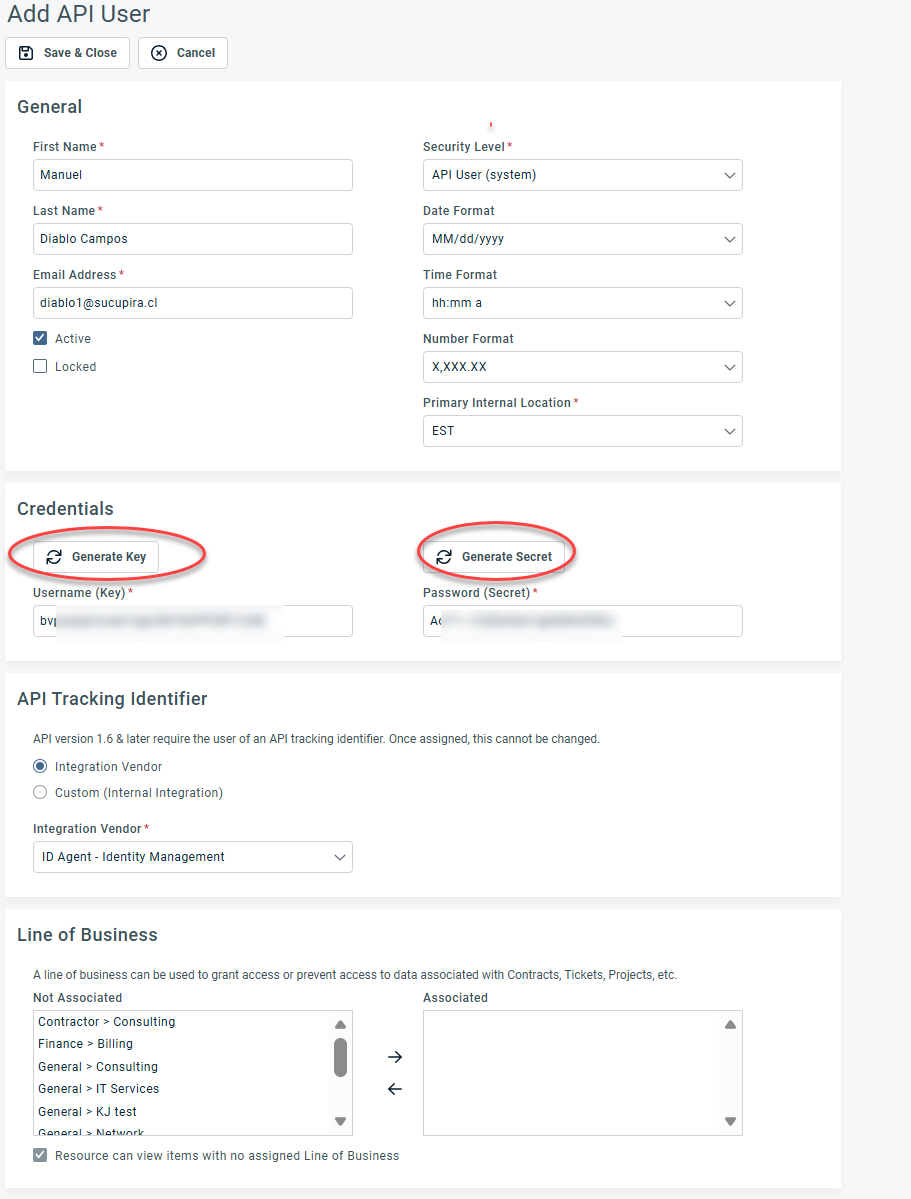Open the Security Level dropdown
Screen dimensions: 911x1199
click(x=582, y=175)
